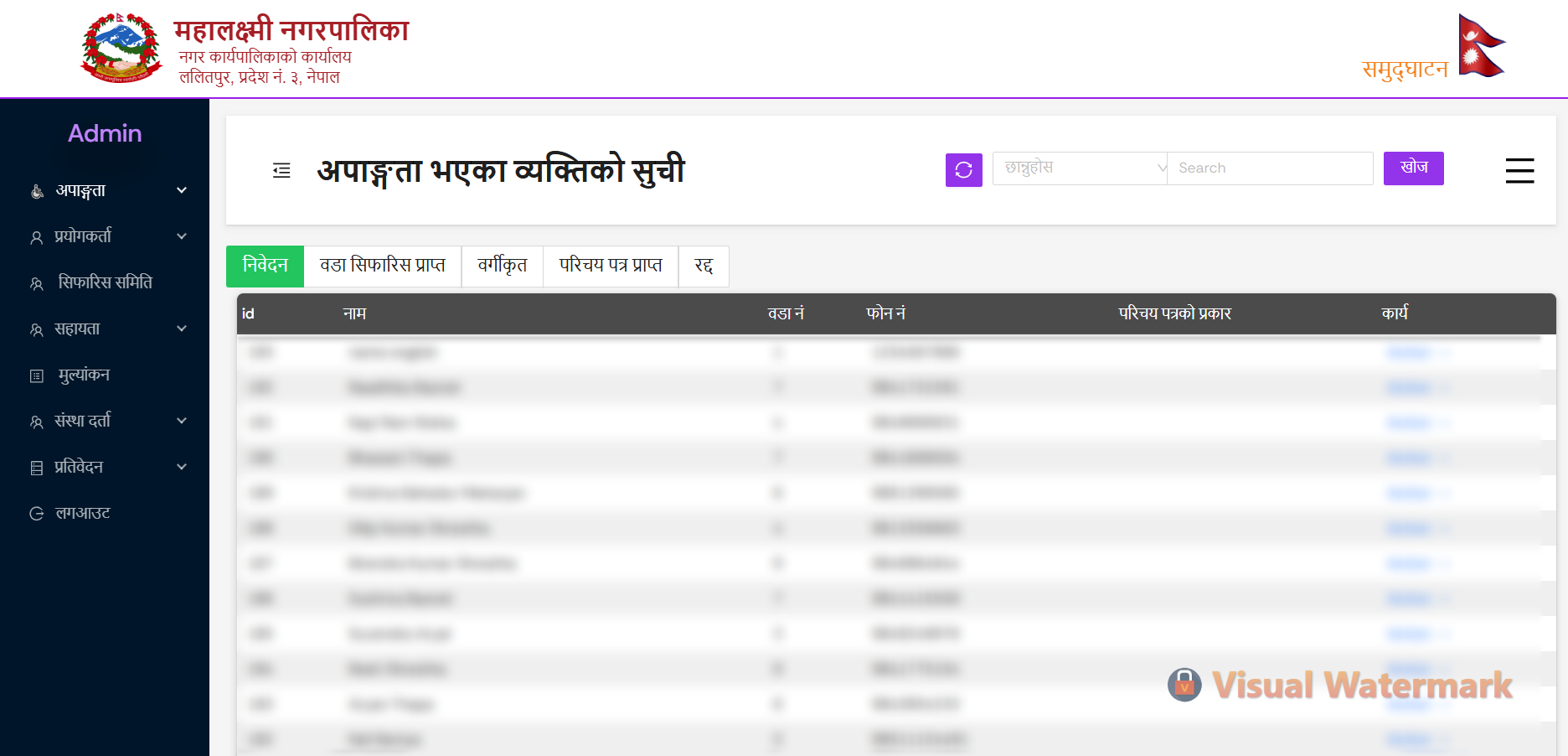Open the सहायता sidebar menu item
Image resolution: width=1568 pixels, height=756 pixels.
pos(77,329)
